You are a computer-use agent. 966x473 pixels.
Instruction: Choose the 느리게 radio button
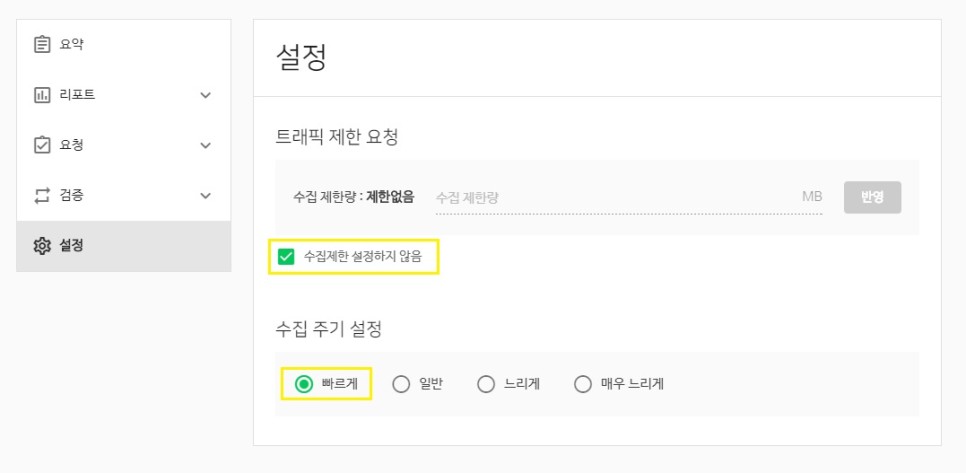click(486, 384)
